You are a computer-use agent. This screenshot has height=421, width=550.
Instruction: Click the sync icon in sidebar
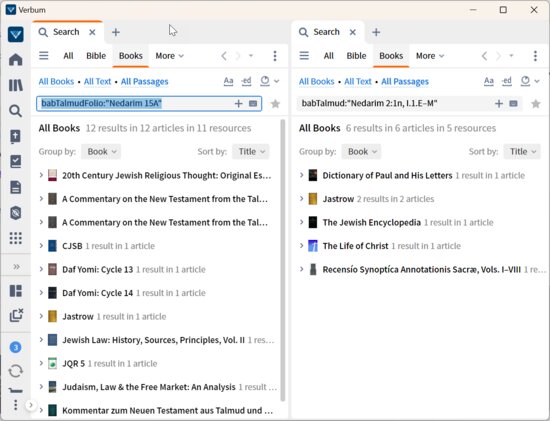point(16,371)
